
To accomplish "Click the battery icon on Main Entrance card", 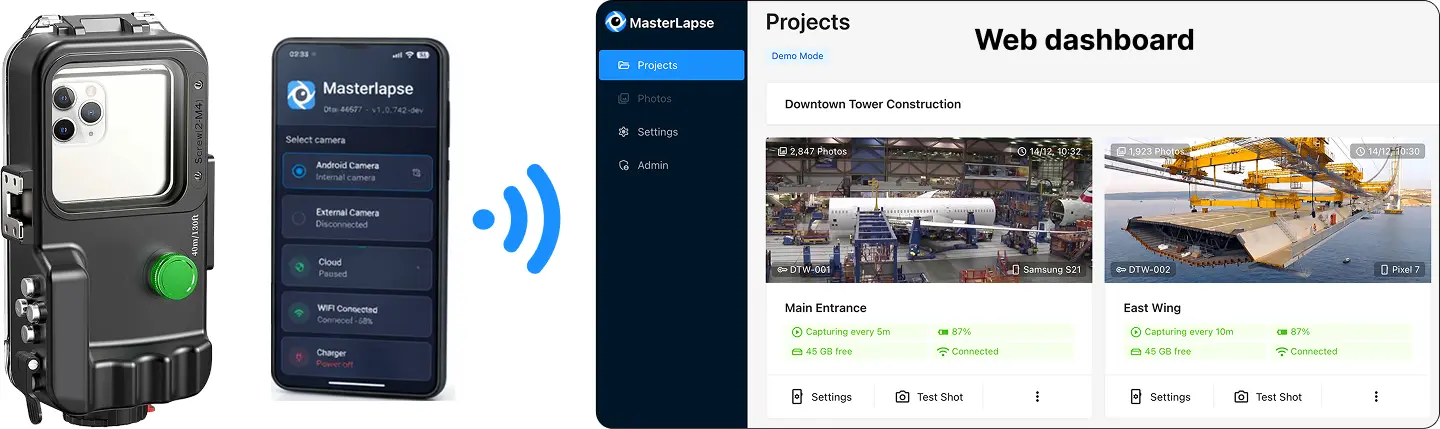I will coord(942,332).
